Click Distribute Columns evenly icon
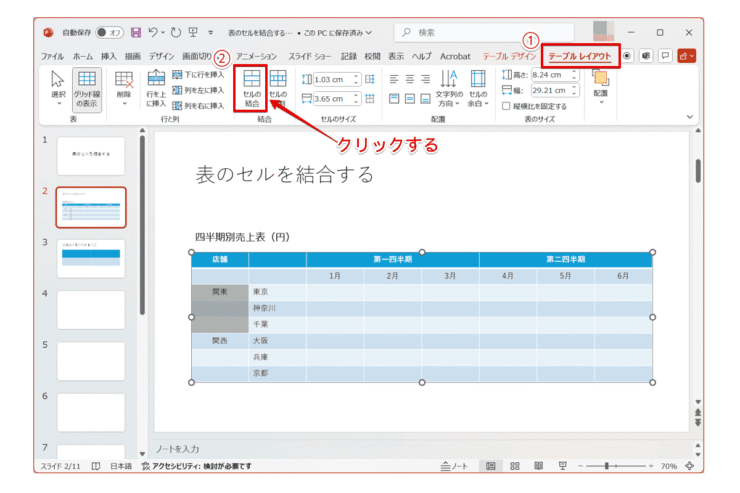 pos(370,99)
